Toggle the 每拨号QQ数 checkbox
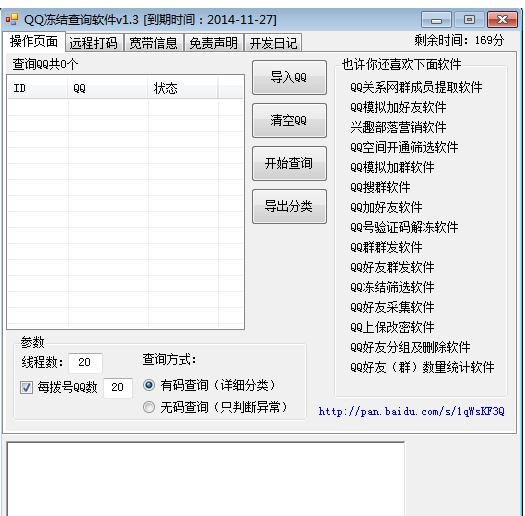Viewport: 525px width, 516px height. [x=26, y=388]
